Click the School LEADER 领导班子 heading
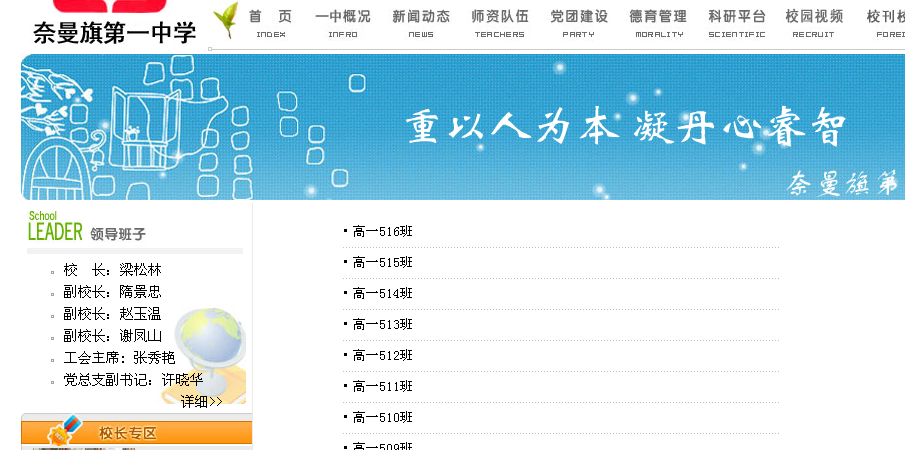The width and height of the screenshot is (905, 450). 87,227
